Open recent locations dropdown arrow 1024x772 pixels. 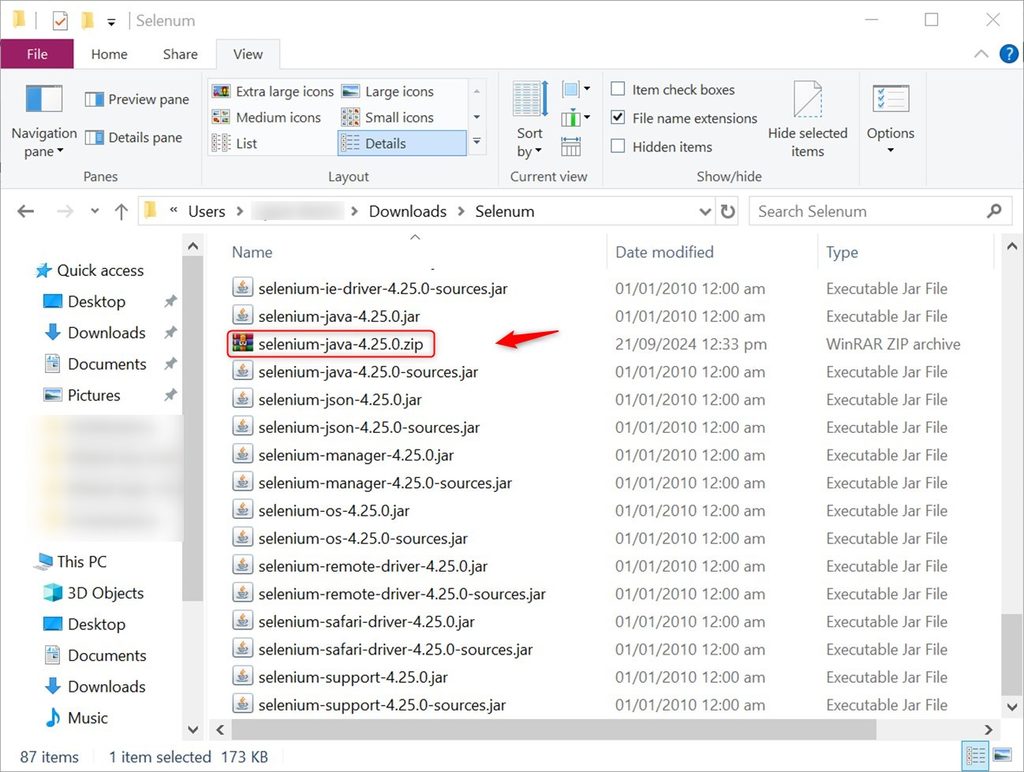click(x=95, y=211)
